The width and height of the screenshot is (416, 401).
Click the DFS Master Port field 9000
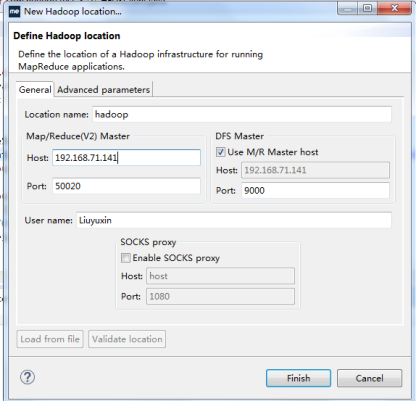click(315, 191)
